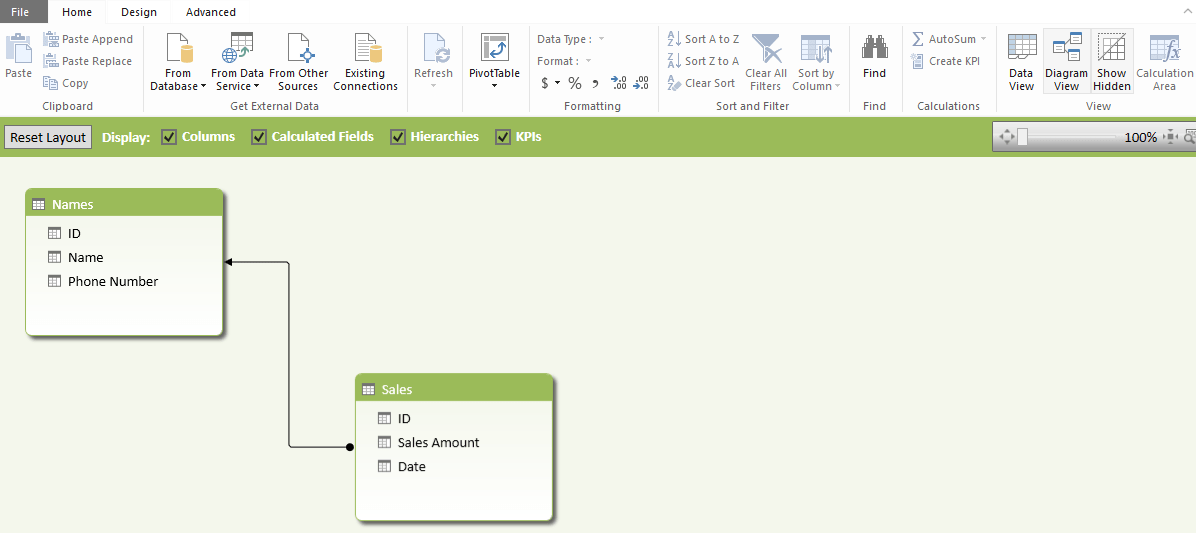Uncheck the Hierarchies checkbox
This screenshot has height=533, width=1196.
pos(398,137)
